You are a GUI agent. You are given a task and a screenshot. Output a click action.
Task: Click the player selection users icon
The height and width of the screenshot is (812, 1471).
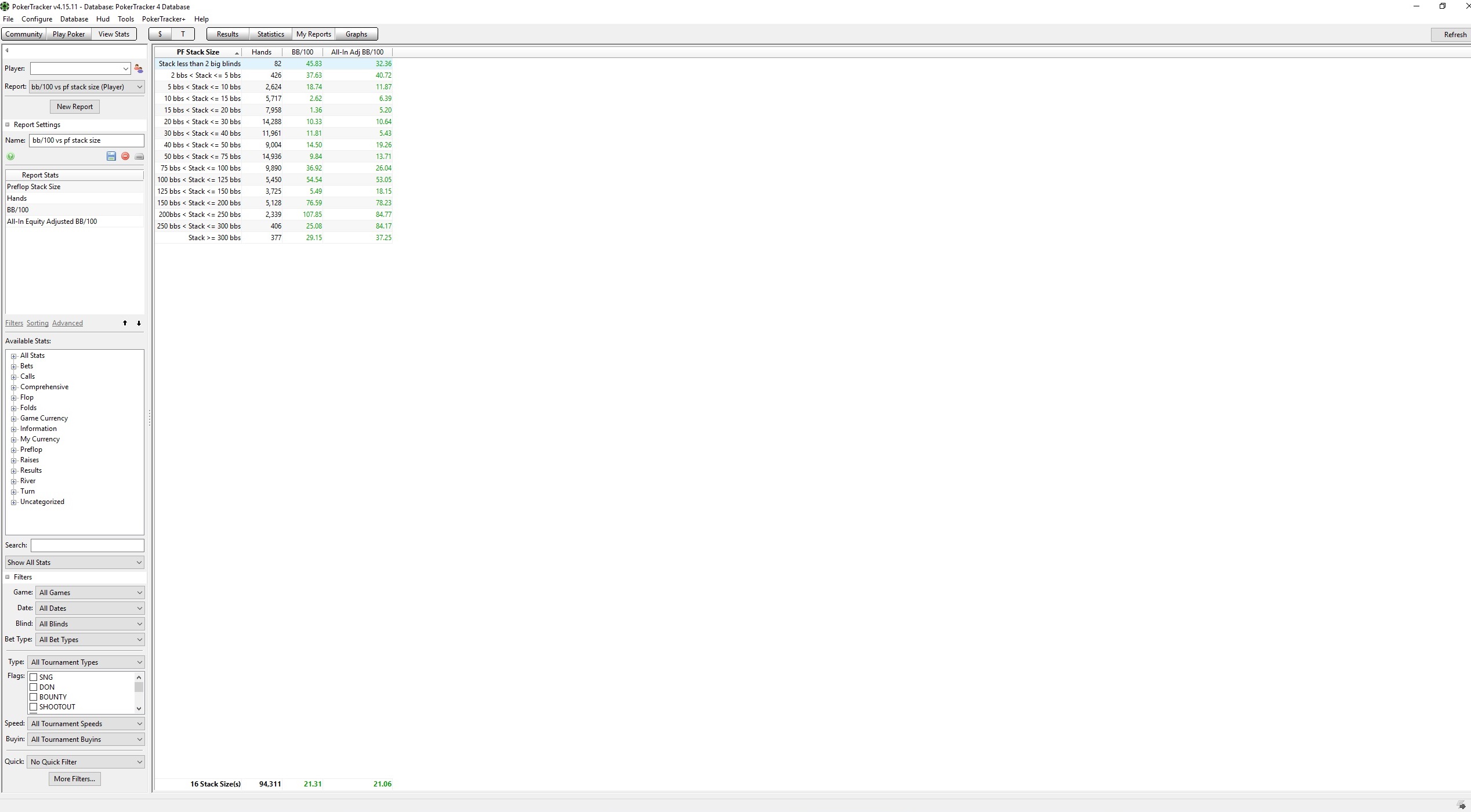point(139,68)
